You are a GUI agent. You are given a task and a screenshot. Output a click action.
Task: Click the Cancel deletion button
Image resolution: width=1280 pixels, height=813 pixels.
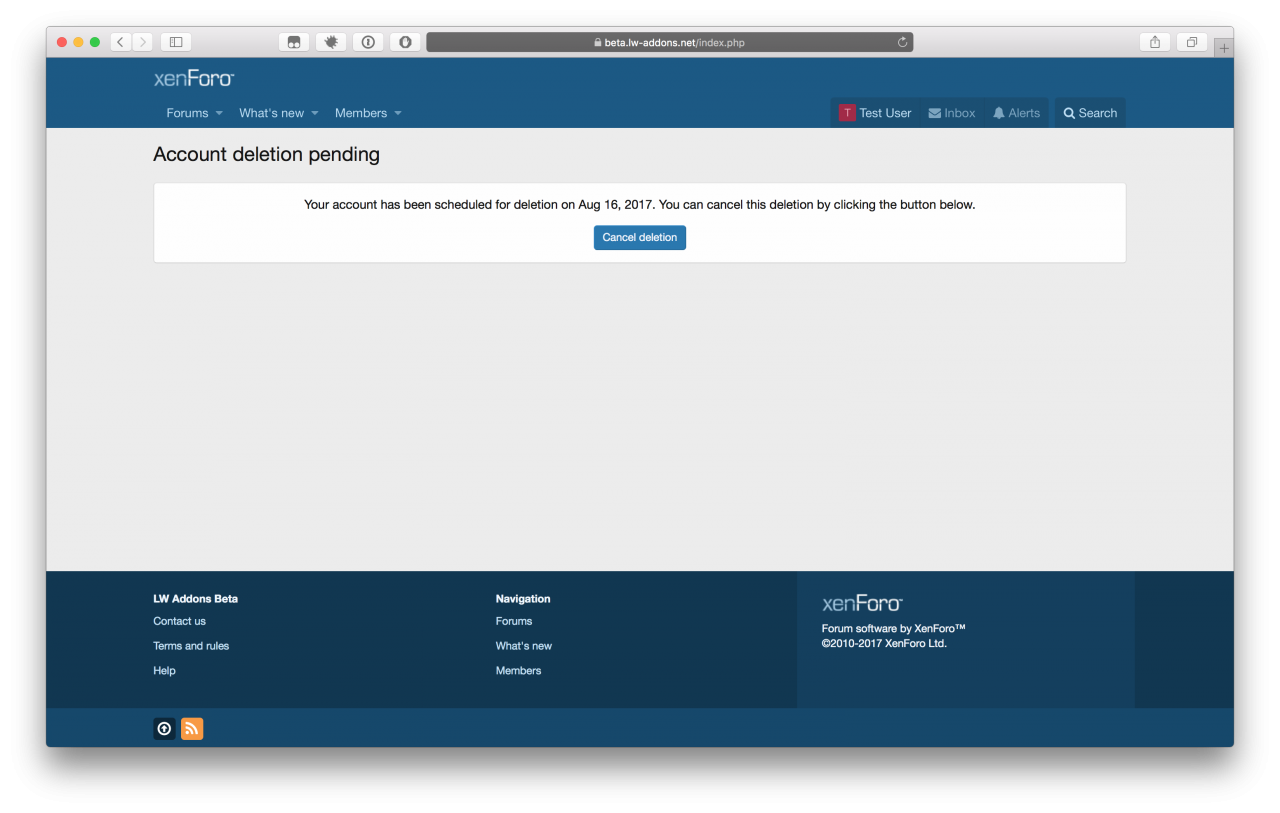click(639, 238)
